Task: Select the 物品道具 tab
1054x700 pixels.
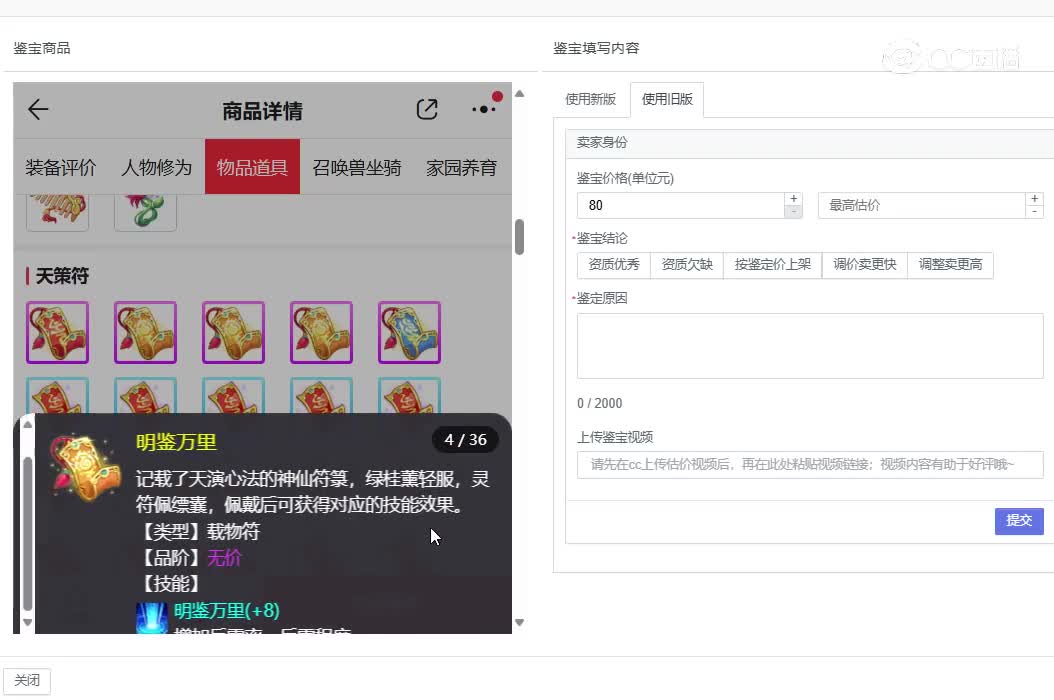Action: pyautogui.click(x=252, y=167)
